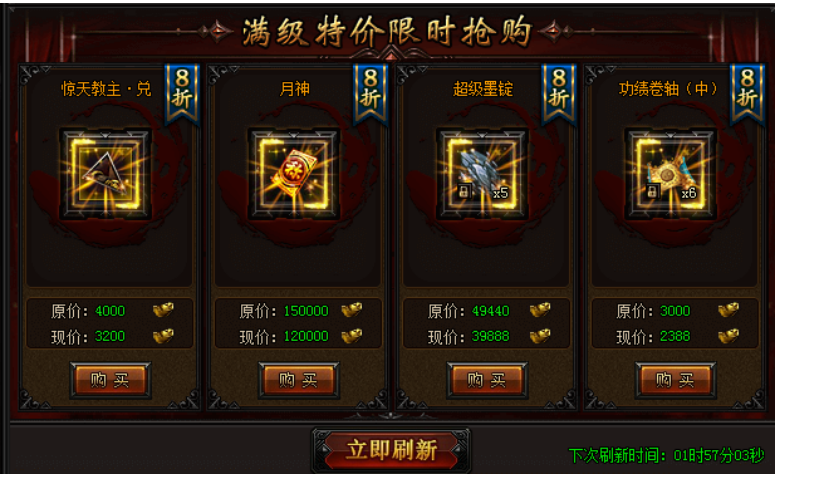The image size is (833, 488).
Task: Click gold ingot icon beside 原价 4000
Action: click(164, 310)
